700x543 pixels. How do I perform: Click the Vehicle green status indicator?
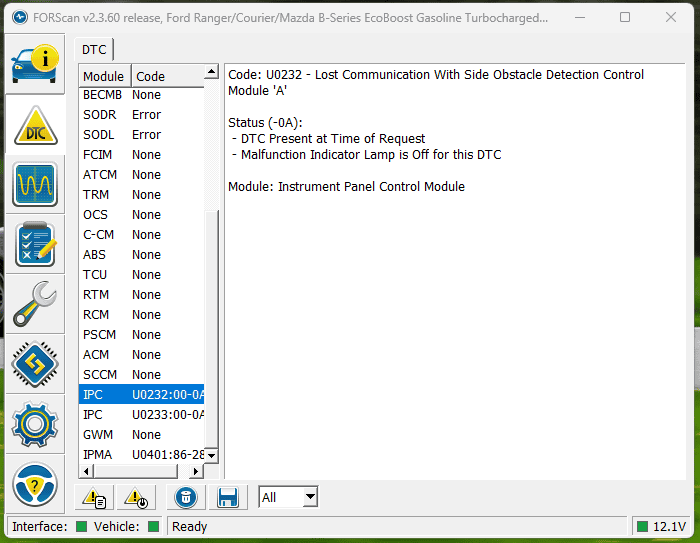[154, 526]
